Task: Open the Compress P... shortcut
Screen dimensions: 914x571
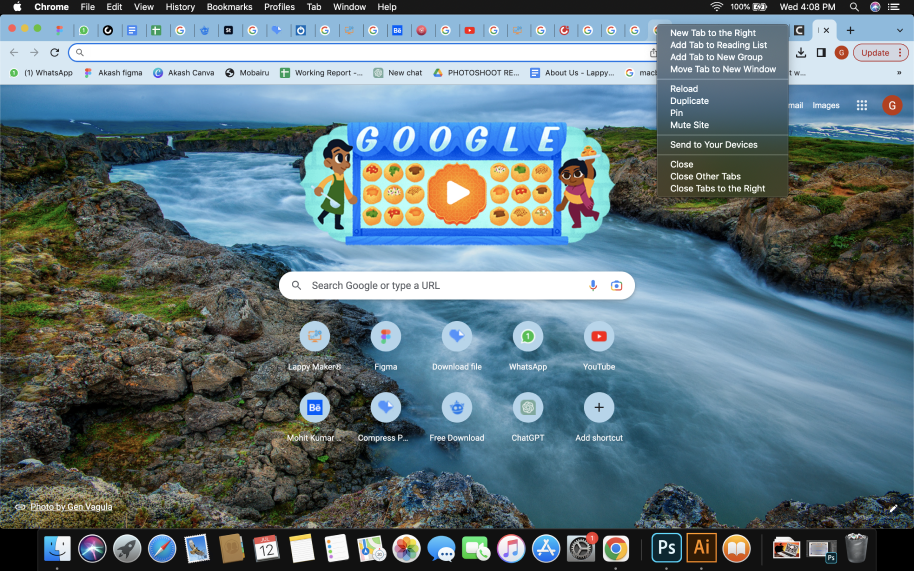Action: (385, 407)
